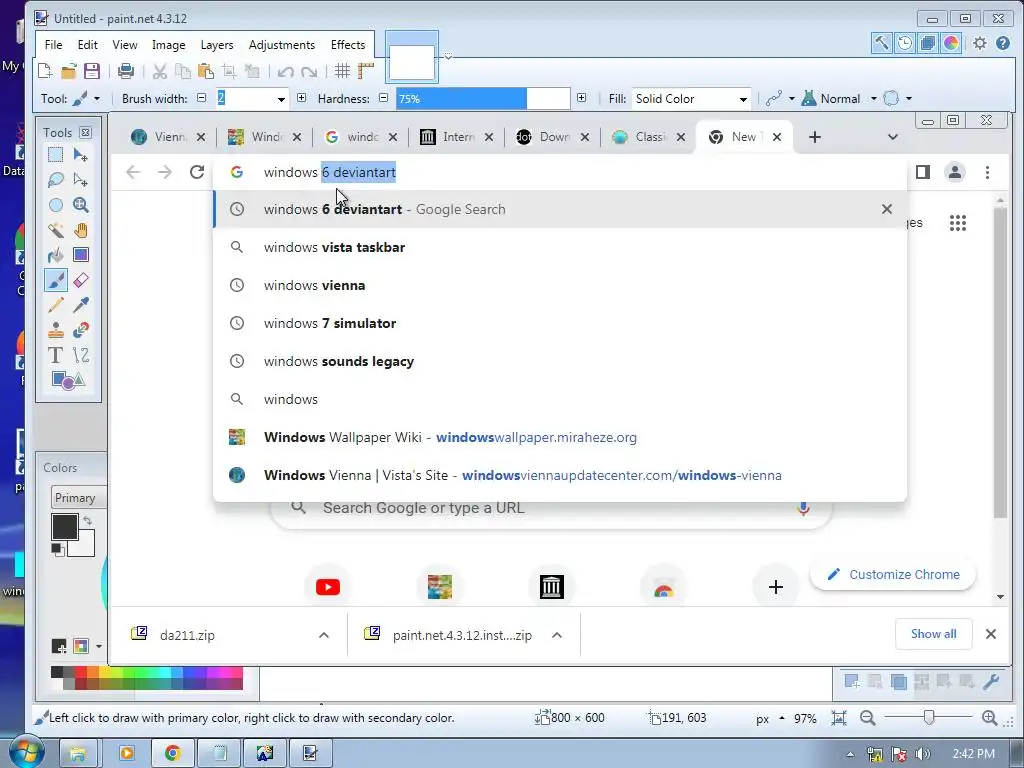Pick the Ellipse Select tool
The width and height of the screenshot is (1024, 768).
pyautogui.click(x=56, y=205)
